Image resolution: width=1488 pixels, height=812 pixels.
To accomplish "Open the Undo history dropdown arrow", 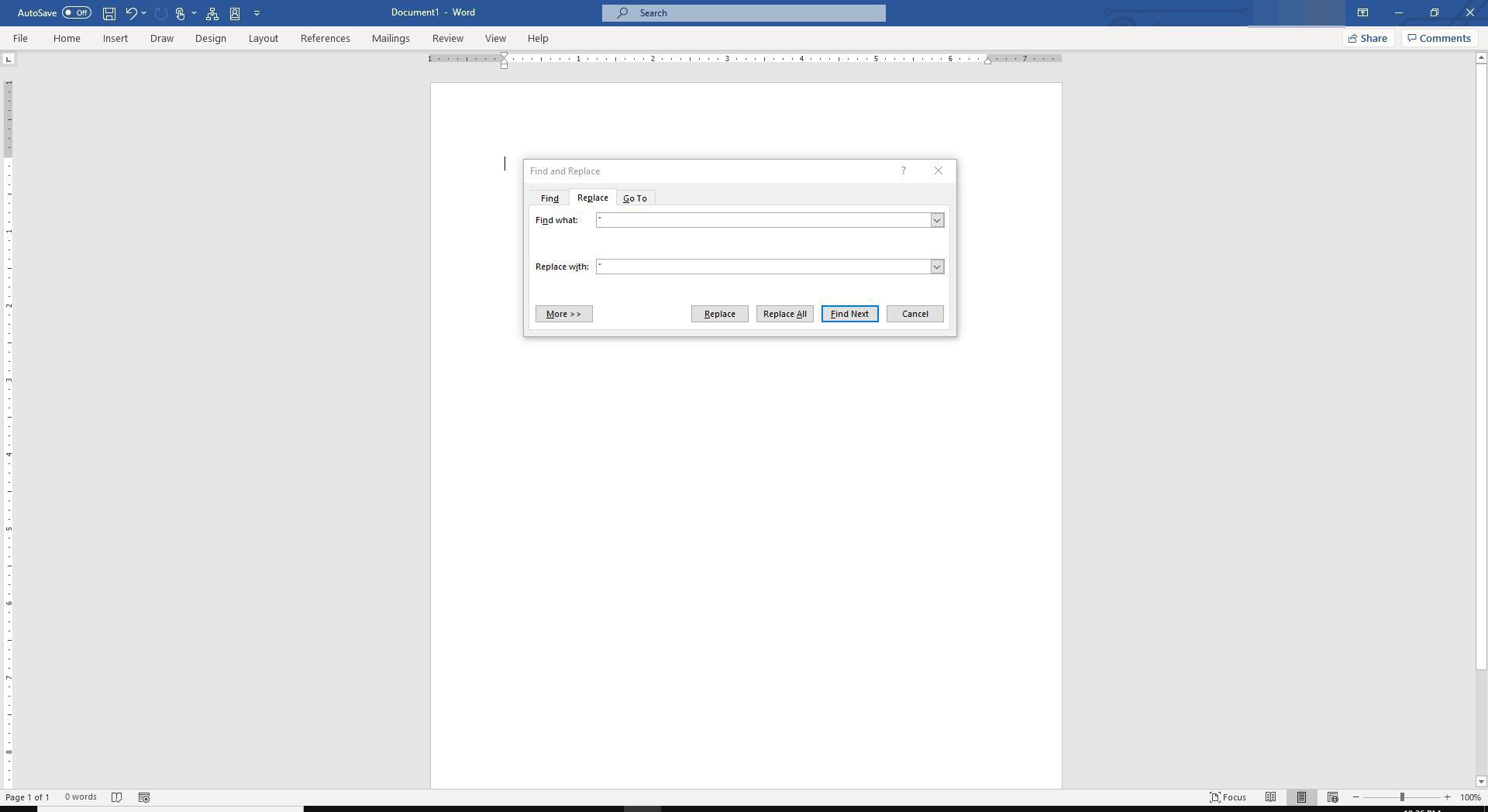I will coord(143,13).
